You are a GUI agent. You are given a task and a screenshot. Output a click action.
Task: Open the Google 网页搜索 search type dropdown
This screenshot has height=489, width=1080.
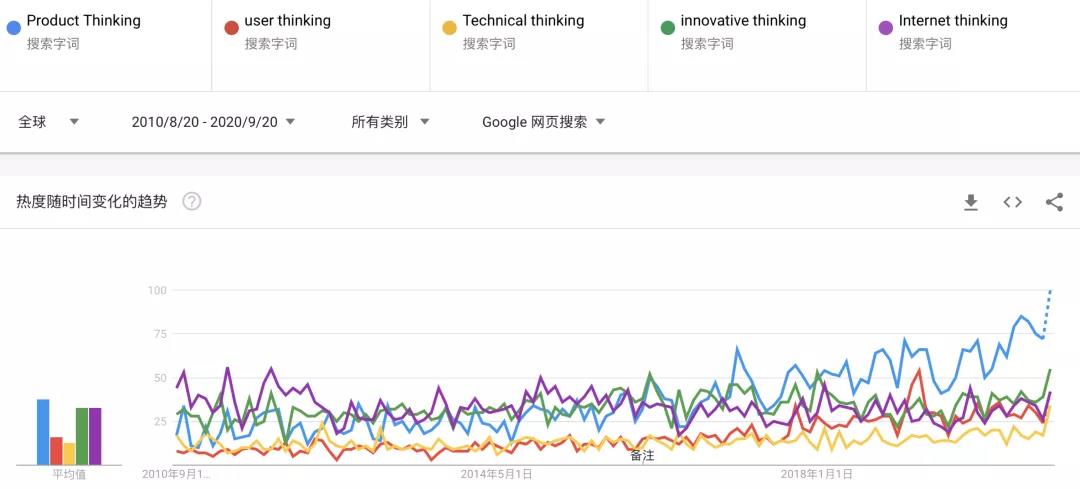point(543,122)
